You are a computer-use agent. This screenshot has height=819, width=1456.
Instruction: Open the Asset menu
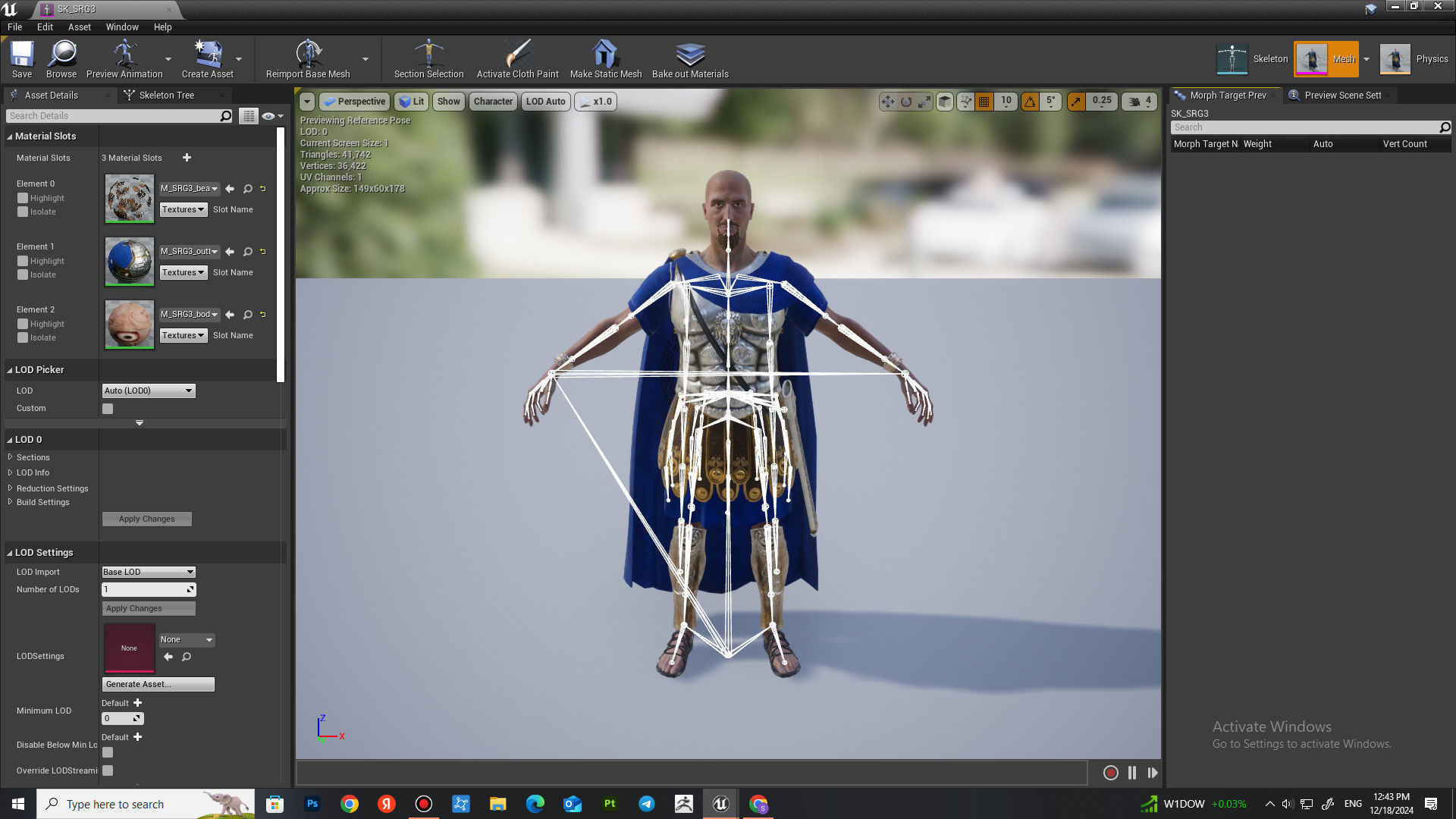[79, 27]
